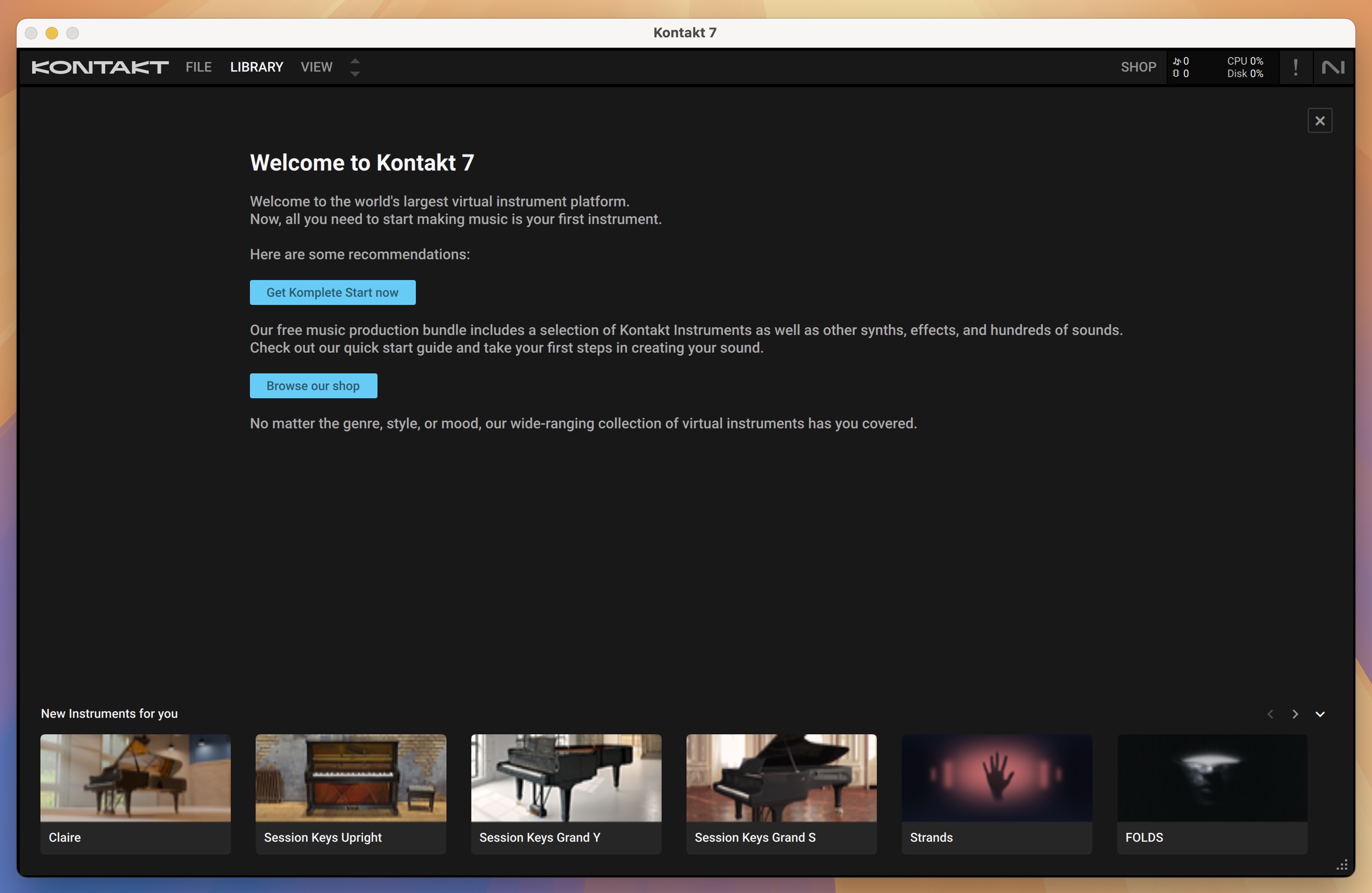The image size is (1372, 893).
Task: Open the FILE menu
Action: [198, 67]
